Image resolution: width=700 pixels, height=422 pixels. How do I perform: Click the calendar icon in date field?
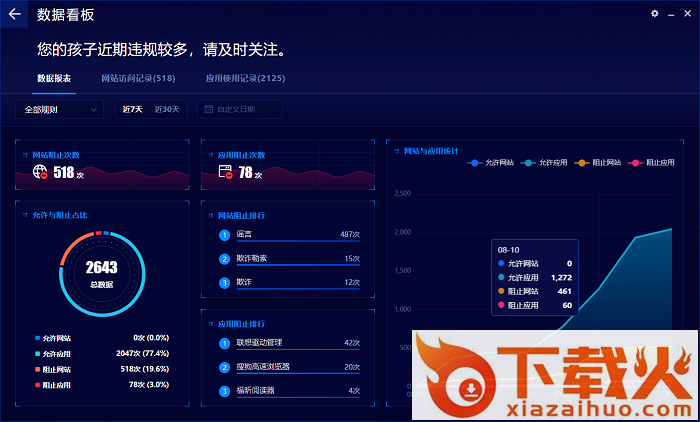point(208,109)
